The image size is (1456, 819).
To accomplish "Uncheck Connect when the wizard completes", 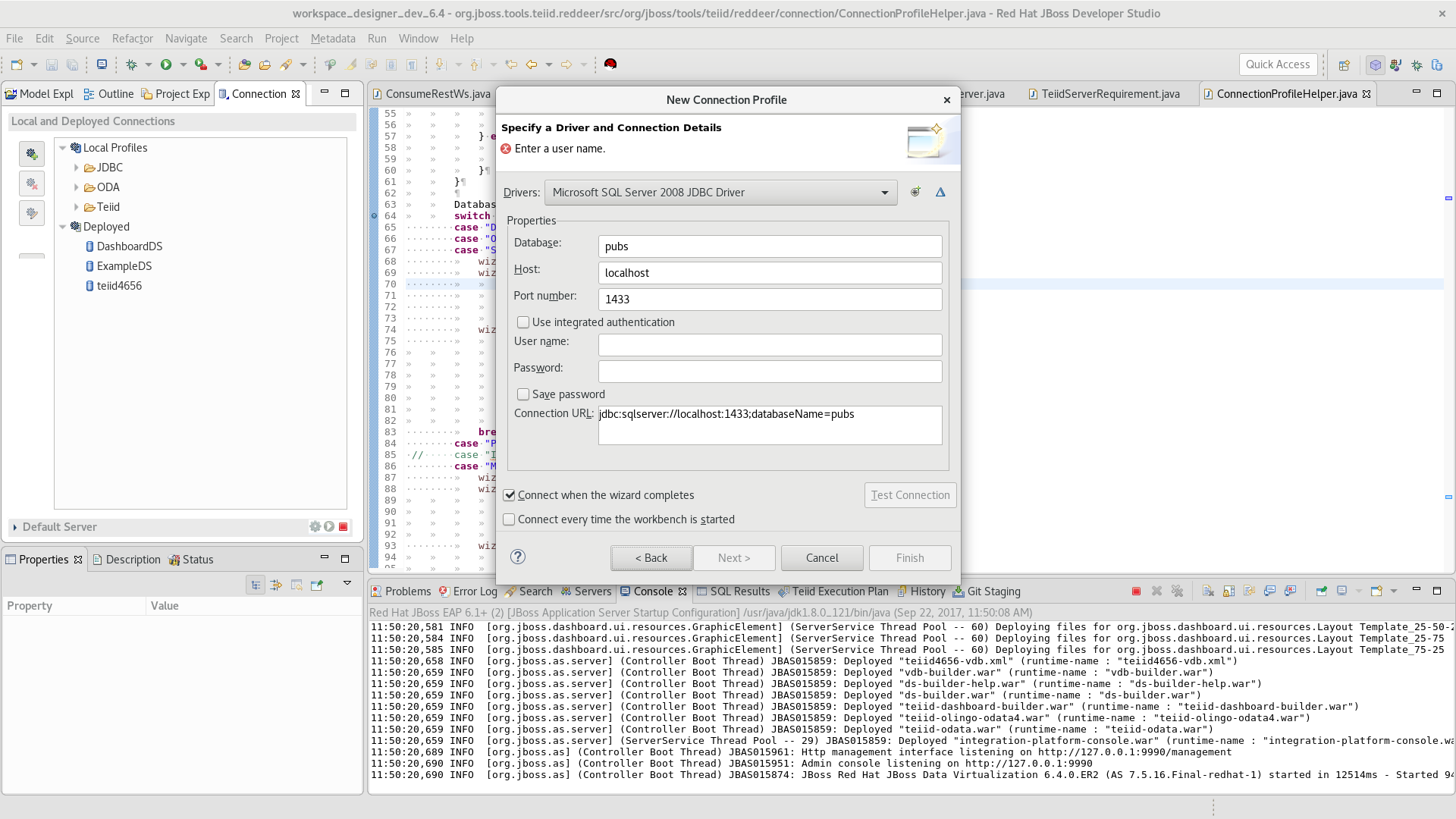I will (510, 495).
